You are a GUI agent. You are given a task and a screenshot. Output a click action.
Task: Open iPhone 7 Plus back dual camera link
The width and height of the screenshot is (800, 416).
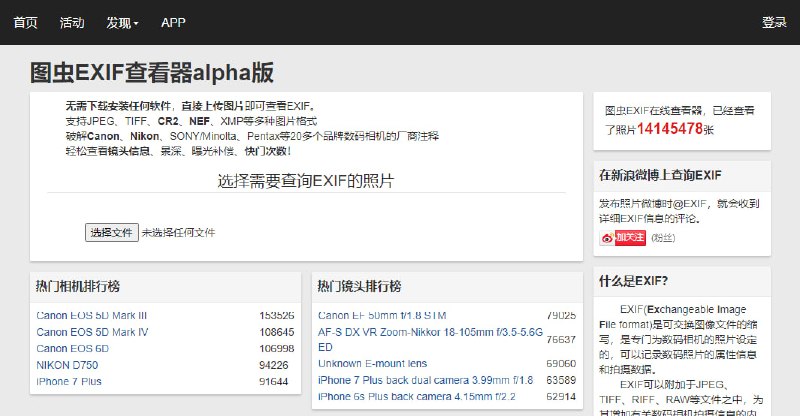426,380
